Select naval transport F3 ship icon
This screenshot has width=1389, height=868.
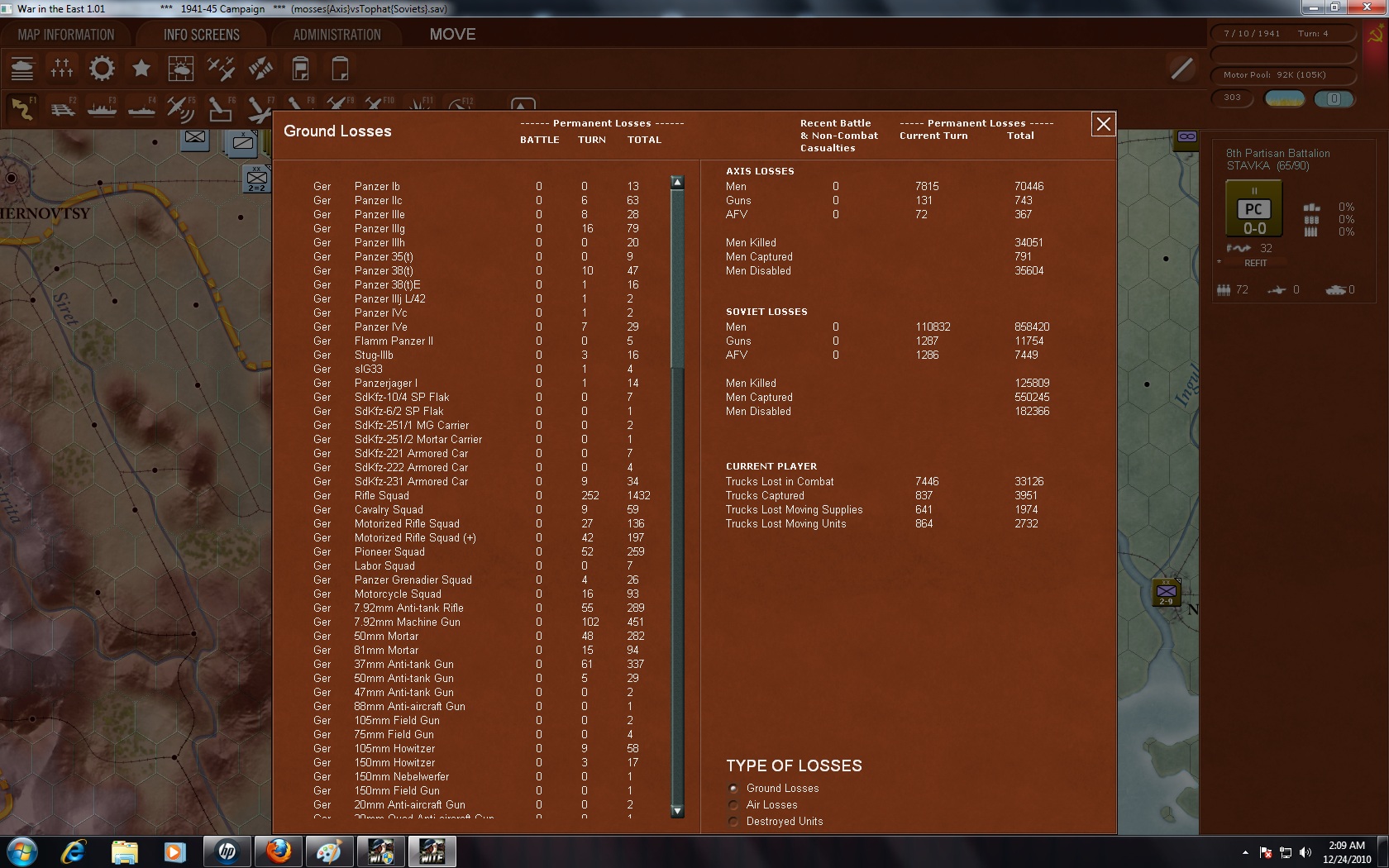(x=102, y=108)
